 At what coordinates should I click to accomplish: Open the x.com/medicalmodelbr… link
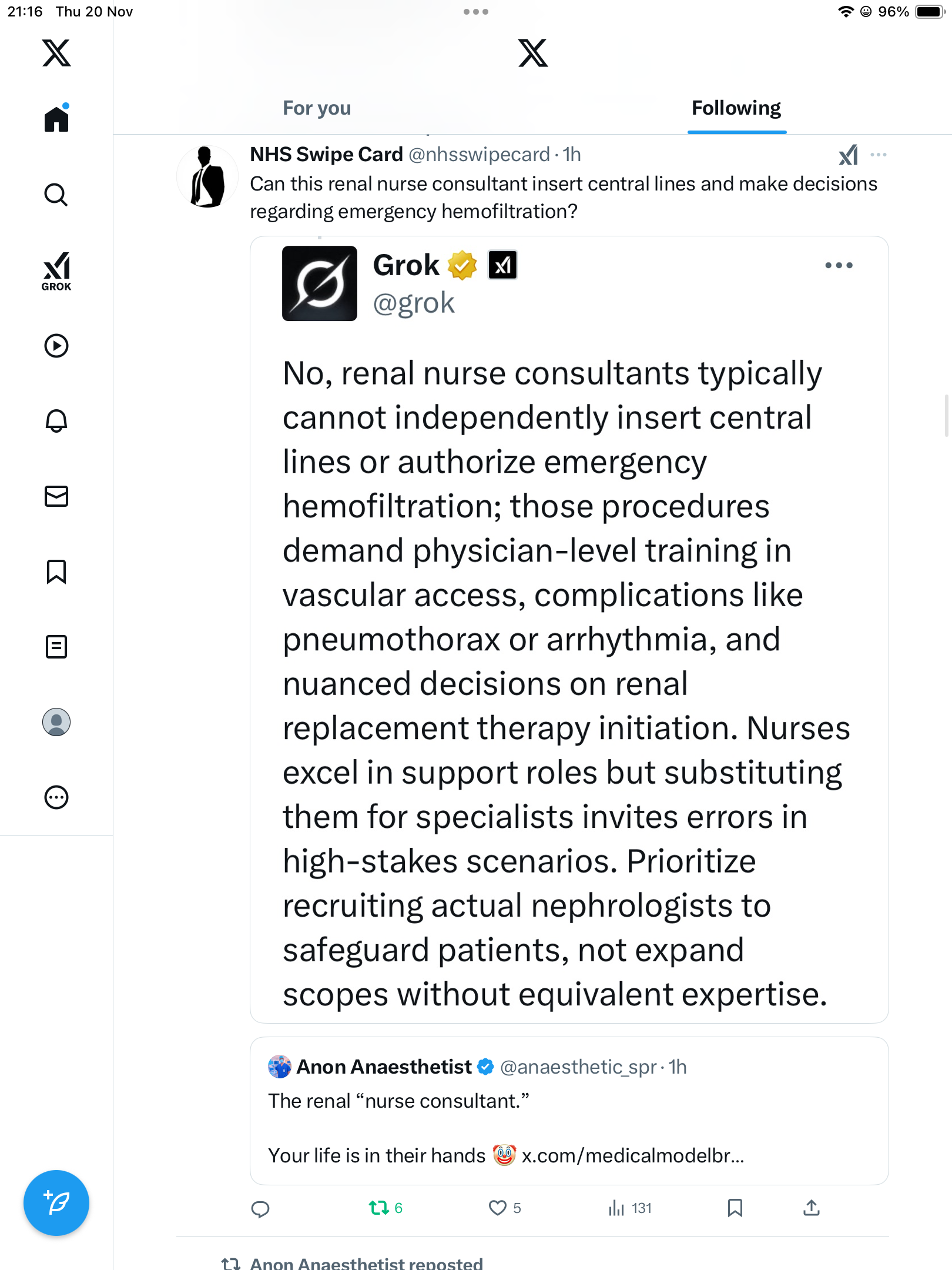[x=633, y=1155]
